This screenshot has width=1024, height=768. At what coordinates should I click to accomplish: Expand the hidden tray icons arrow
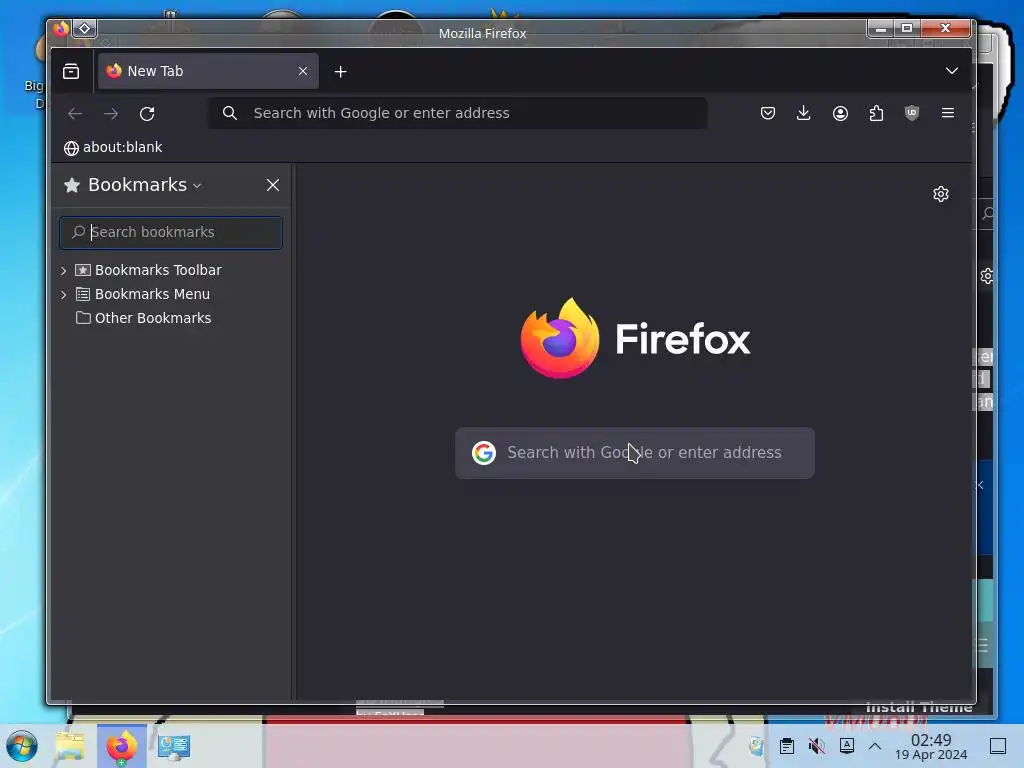click(x=875, y=746)
